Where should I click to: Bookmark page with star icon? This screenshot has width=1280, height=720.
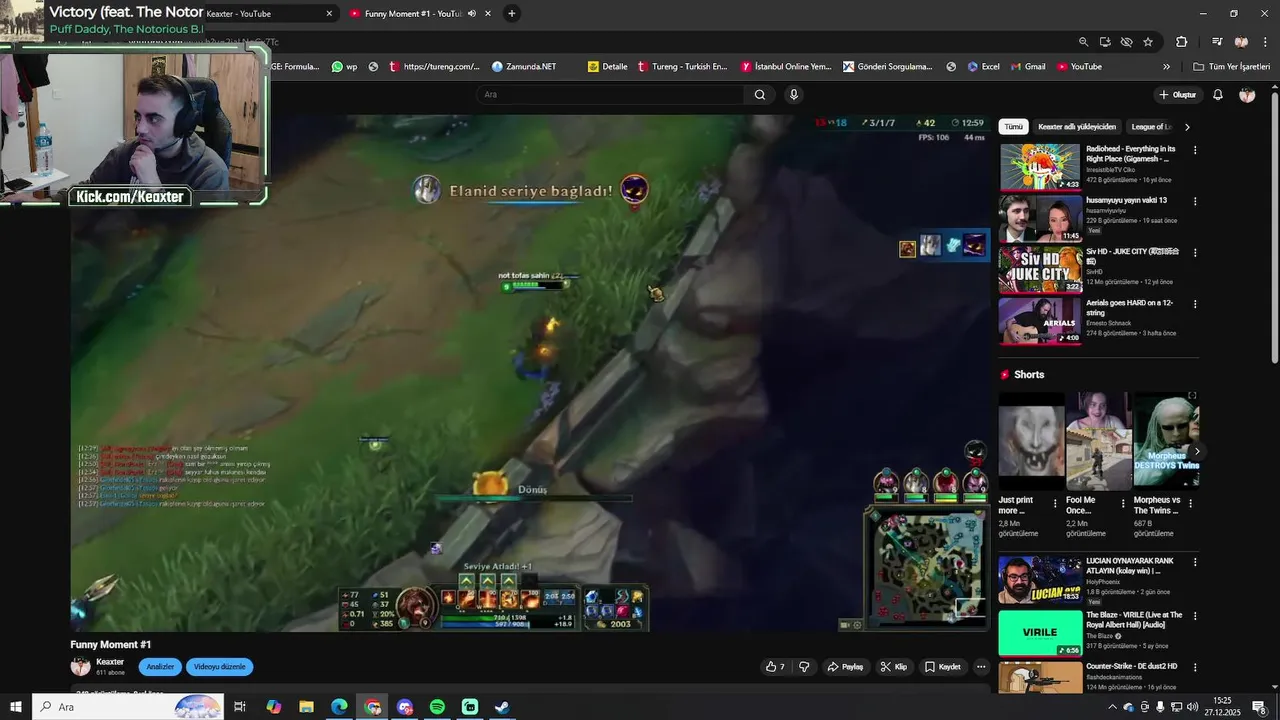click(x=1148, y=42)
